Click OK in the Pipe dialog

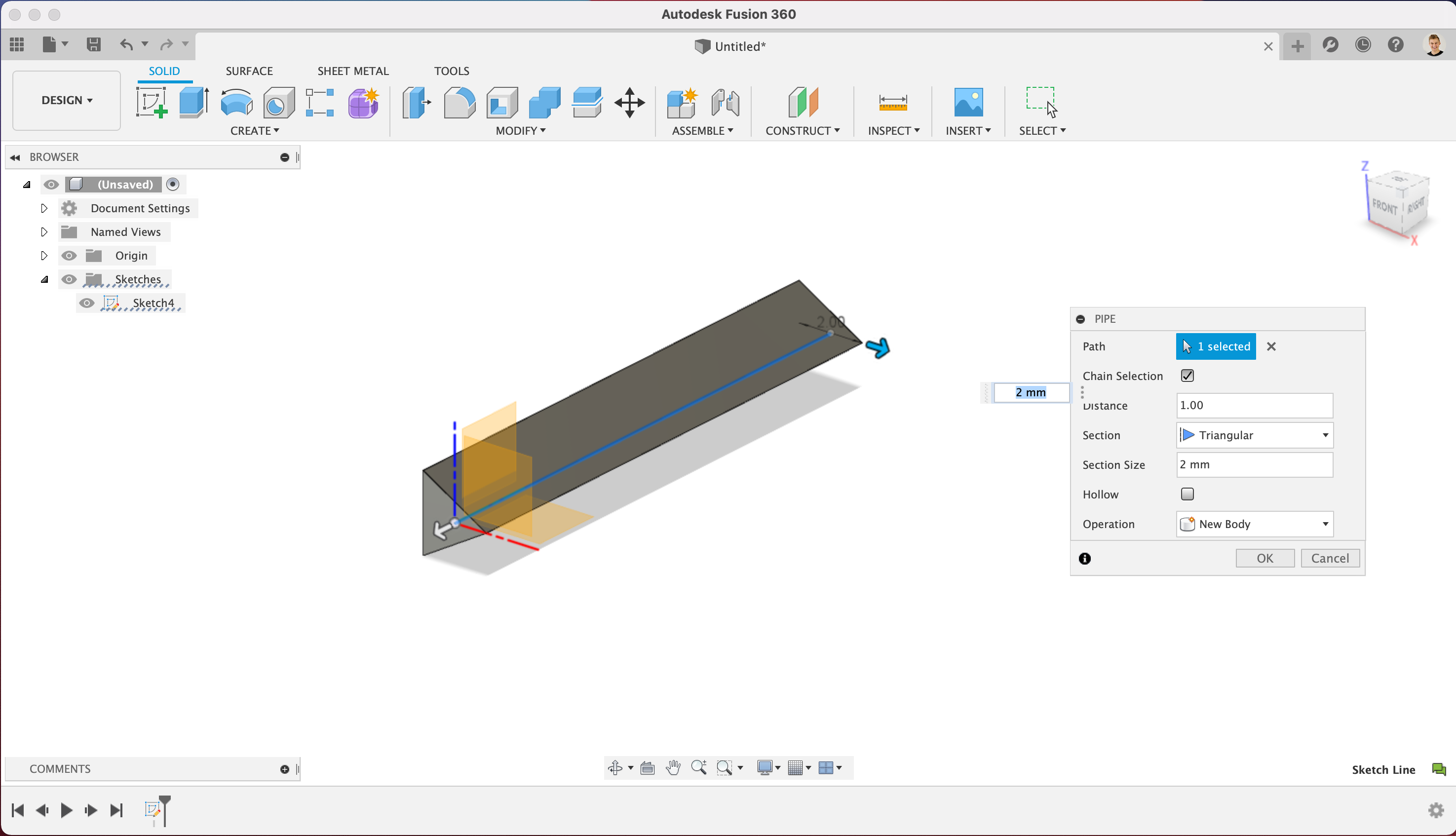pos(1265,558)
